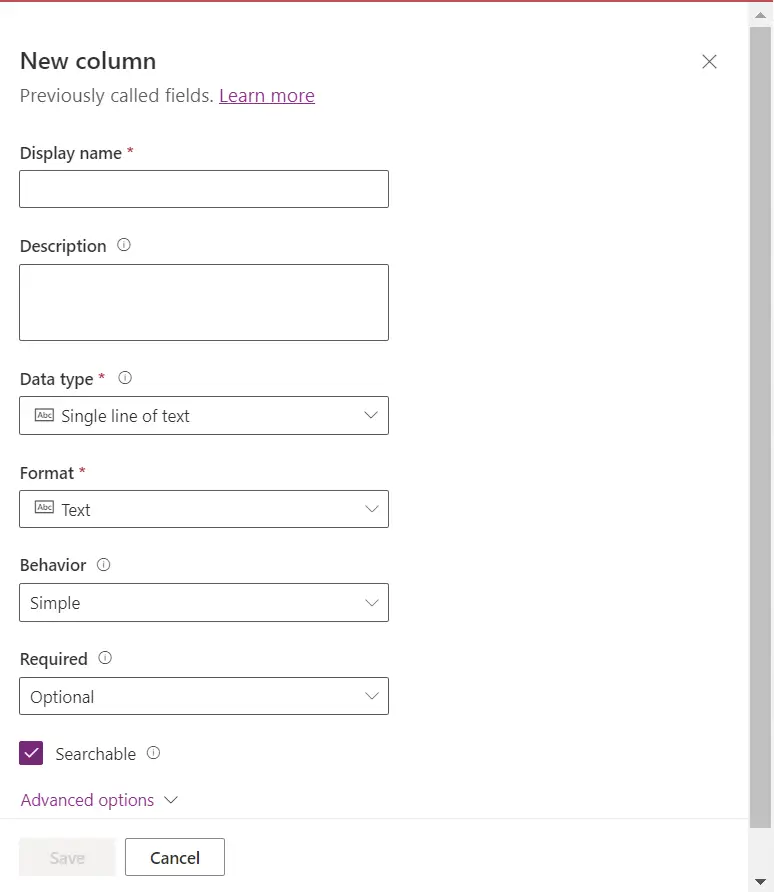Open the Format dropdown
Screen dimensions: 774x892
(x=371, y=509)
